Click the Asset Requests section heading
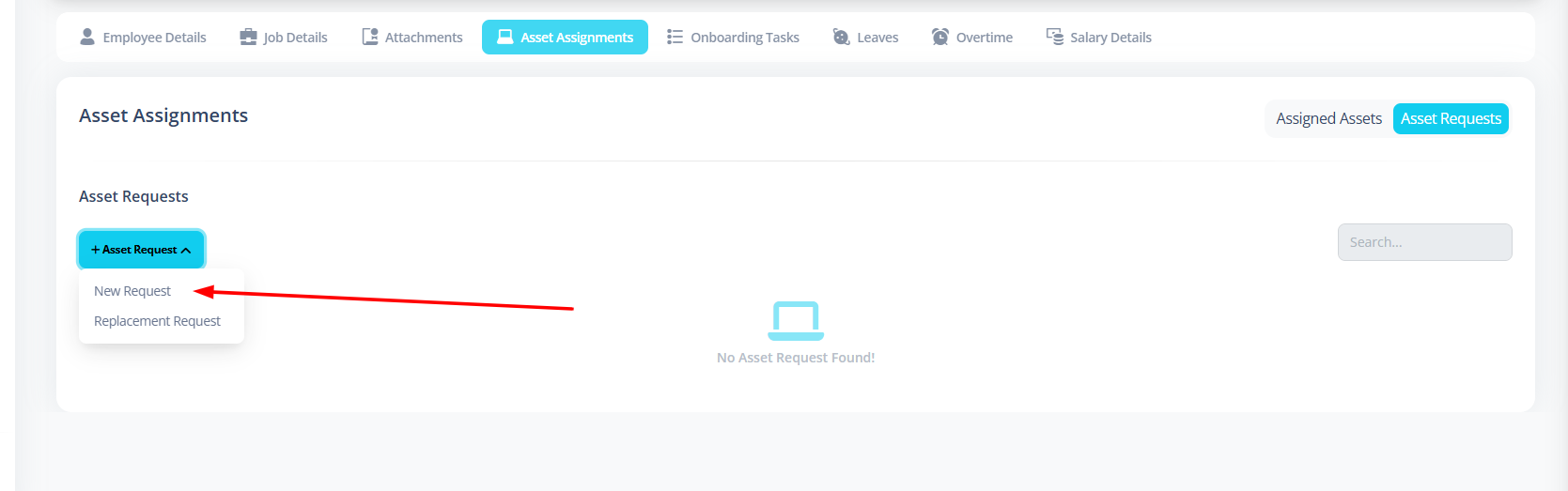The height and width of the screenshot is (491, 1568). pos(133,196)
